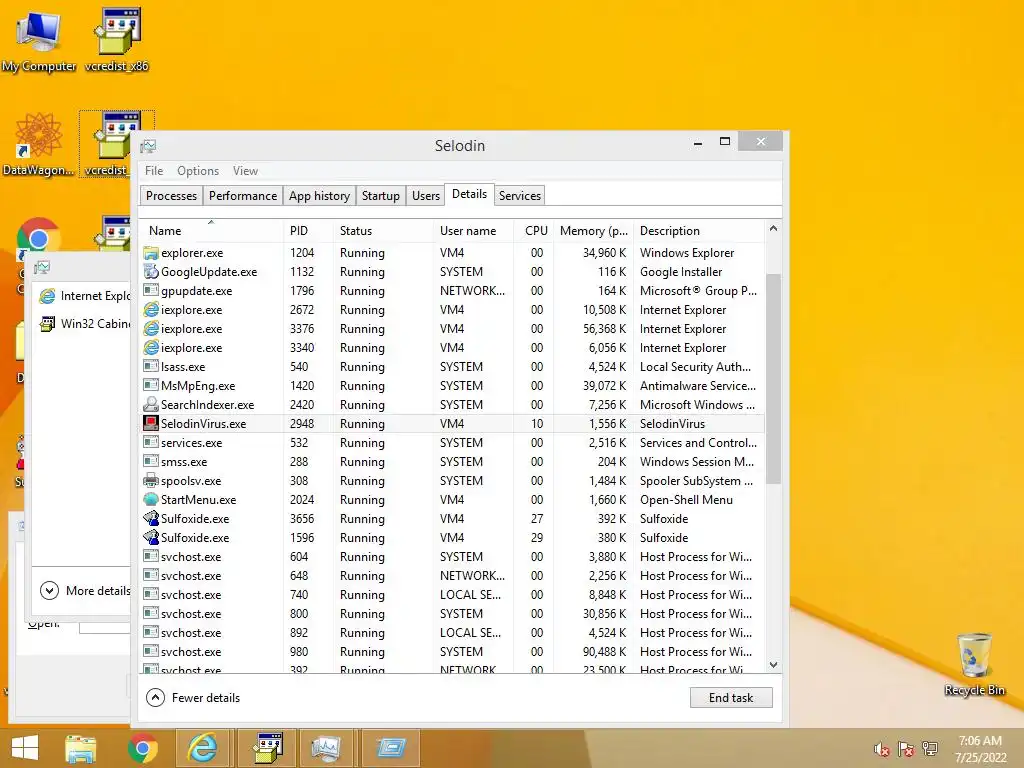Click the installer taskbar icon

point(266,748)
